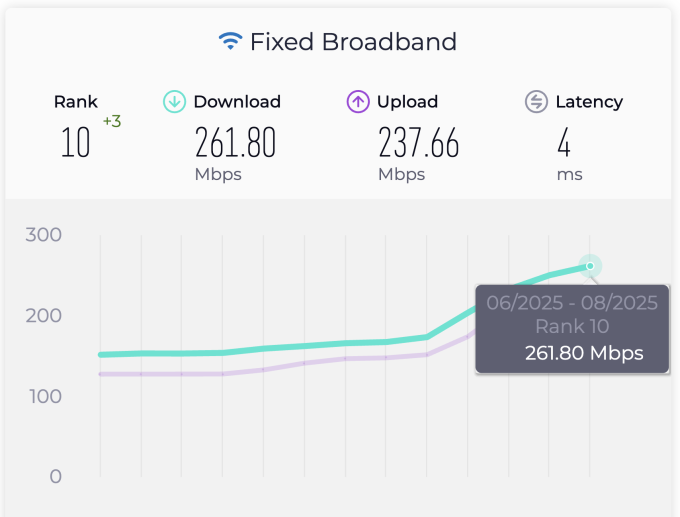The width and height of the screenshot is (680, 517).
Task: Click the 300 y-axis label
Action: 42,235
